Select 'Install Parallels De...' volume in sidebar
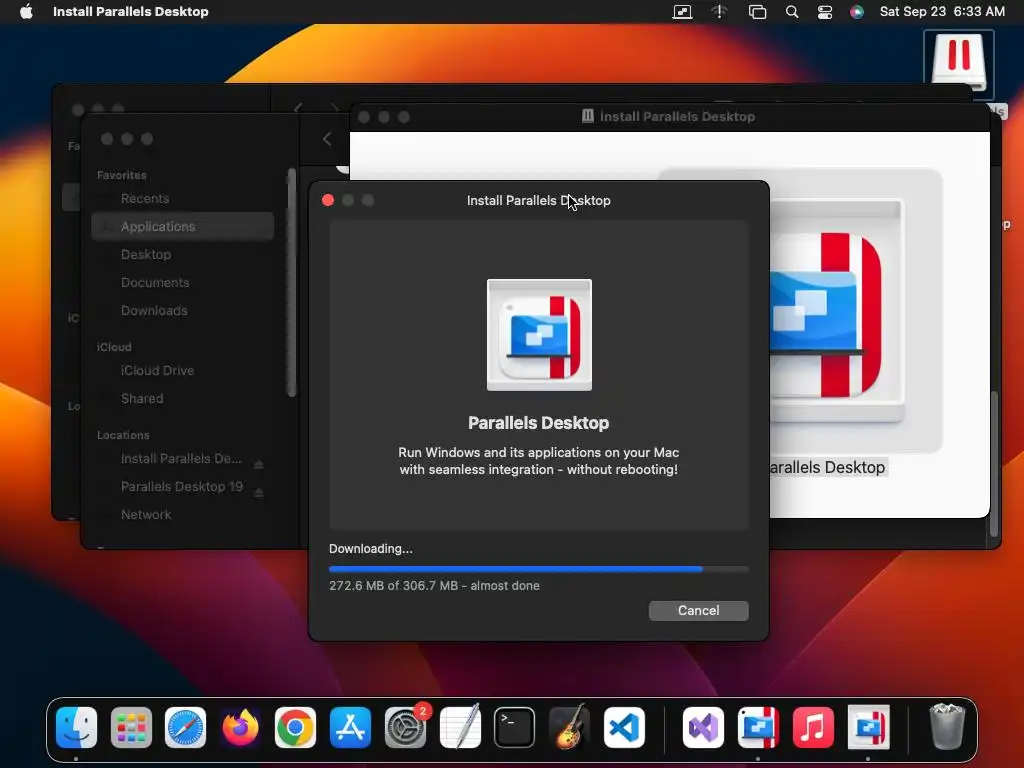The height and width of the screenshot is (768, 1024). pyautogui.click(x=181, y=459)
